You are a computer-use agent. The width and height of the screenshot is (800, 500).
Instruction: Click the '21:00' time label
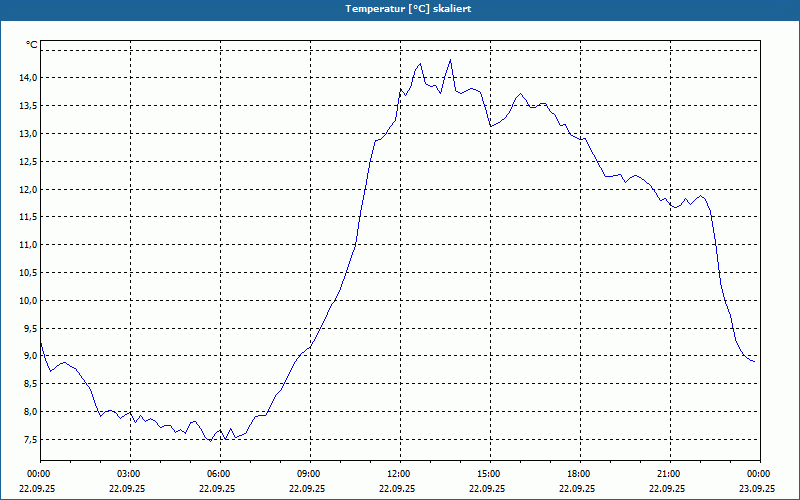tap(669, 474)
